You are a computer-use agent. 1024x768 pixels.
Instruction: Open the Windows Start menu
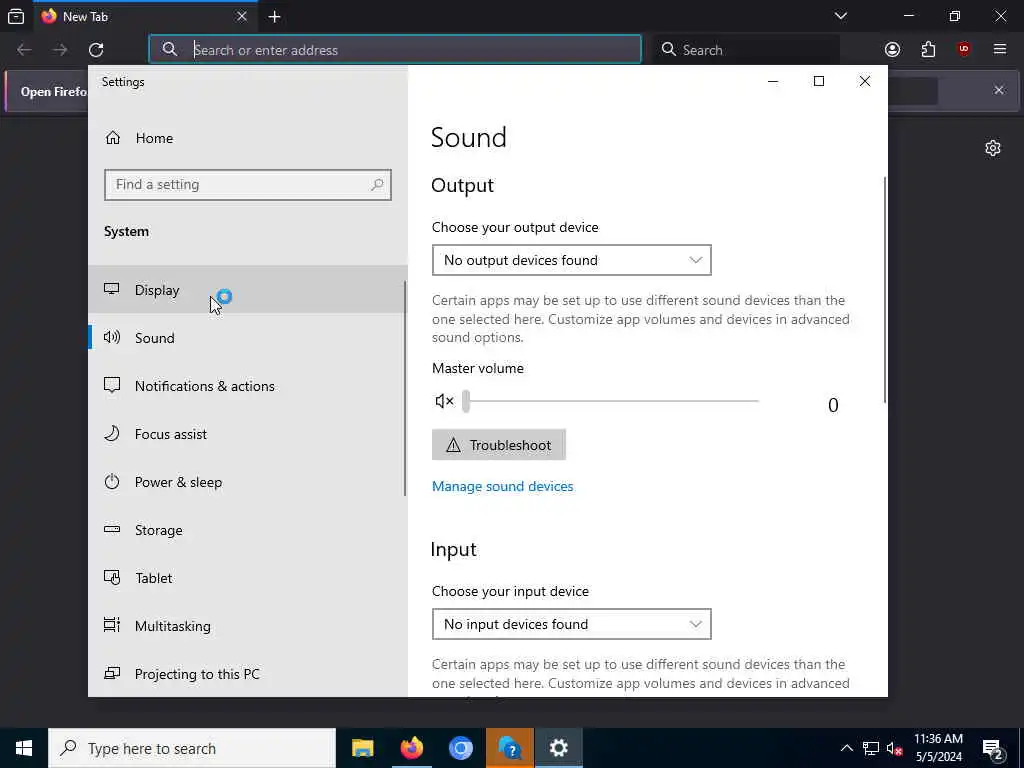(x=24, y=748)
